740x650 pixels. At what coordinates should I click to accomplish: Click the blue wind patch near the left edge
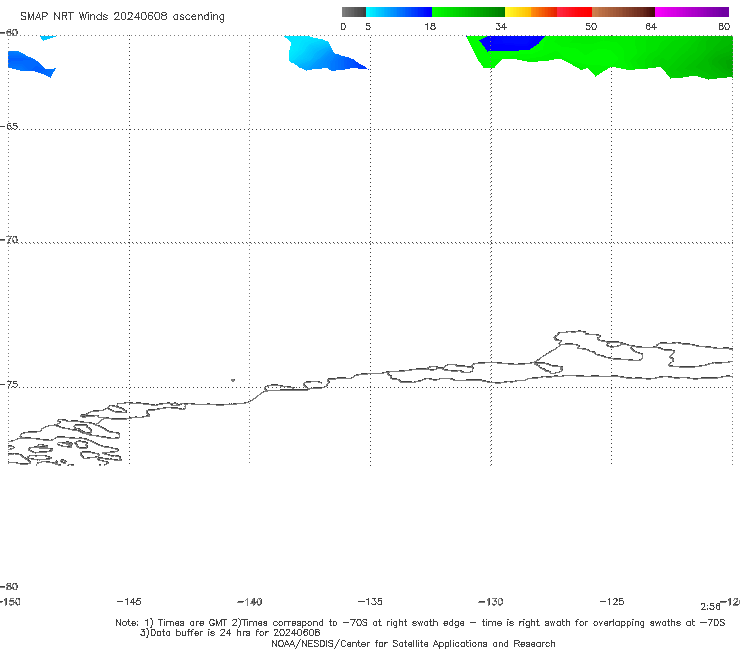(29, 64)
